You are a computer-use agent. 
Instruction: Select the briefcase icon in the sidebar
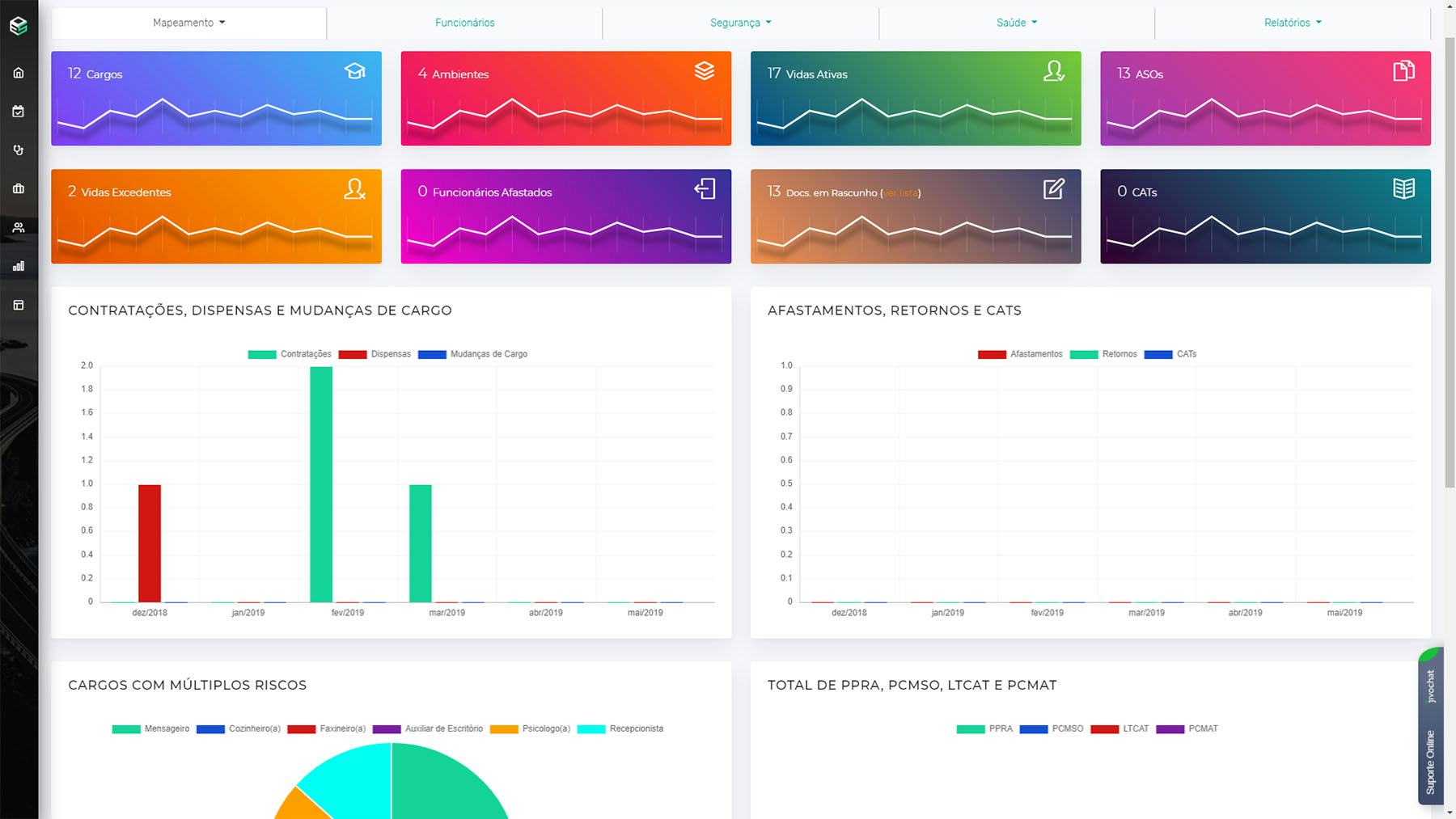(18, 188)
